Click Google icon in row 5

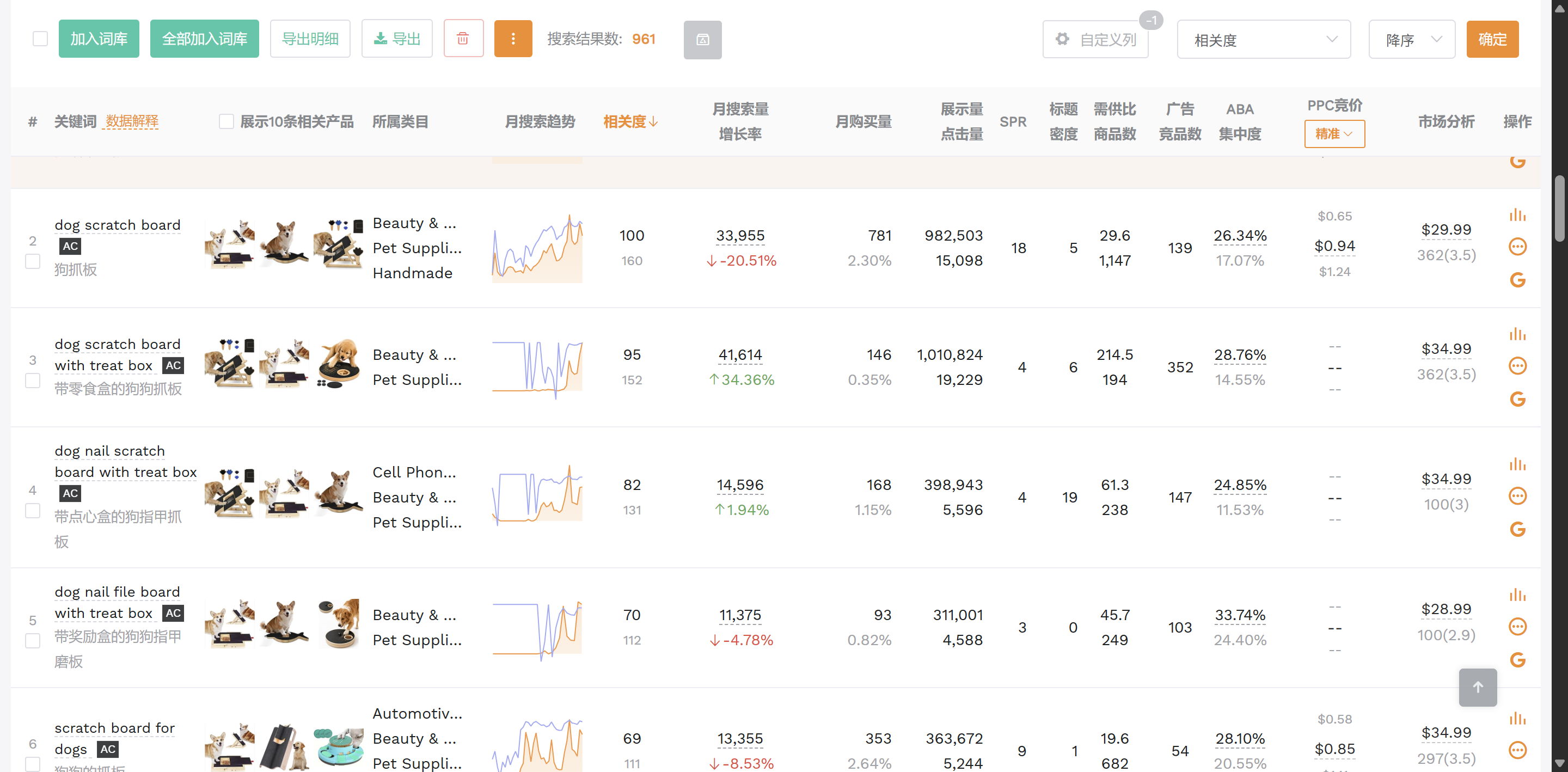coord(1517,660)
